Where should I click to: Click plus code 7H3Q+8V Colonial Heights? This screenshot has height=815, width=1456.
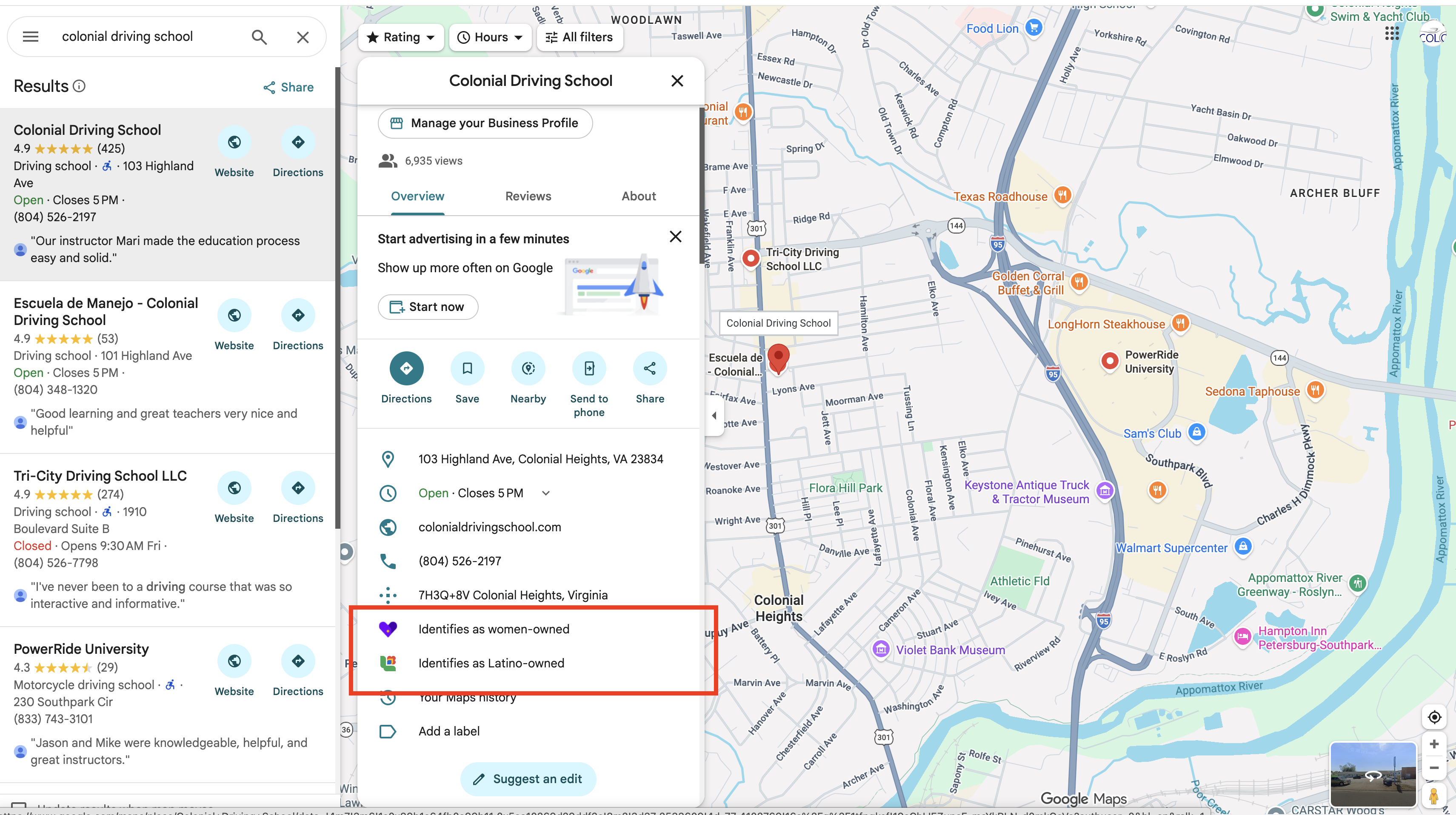(513, 595)
